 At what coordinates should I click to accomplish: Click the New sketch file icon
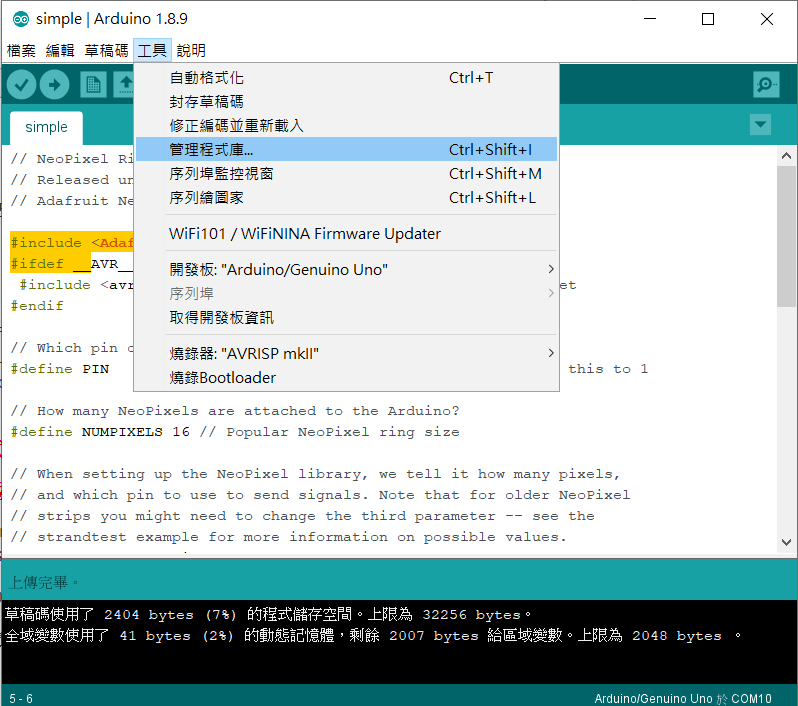point(93,85)
